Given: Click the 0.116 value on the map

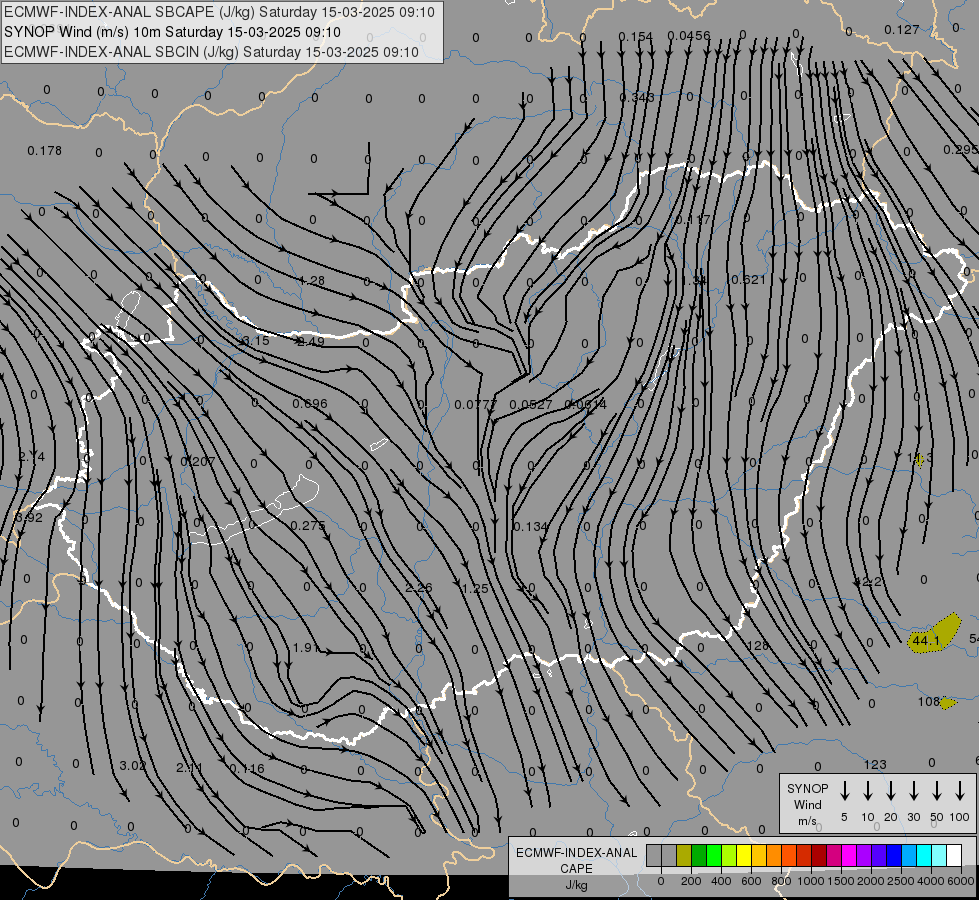Looking at the screenshot, I should 247,768.
